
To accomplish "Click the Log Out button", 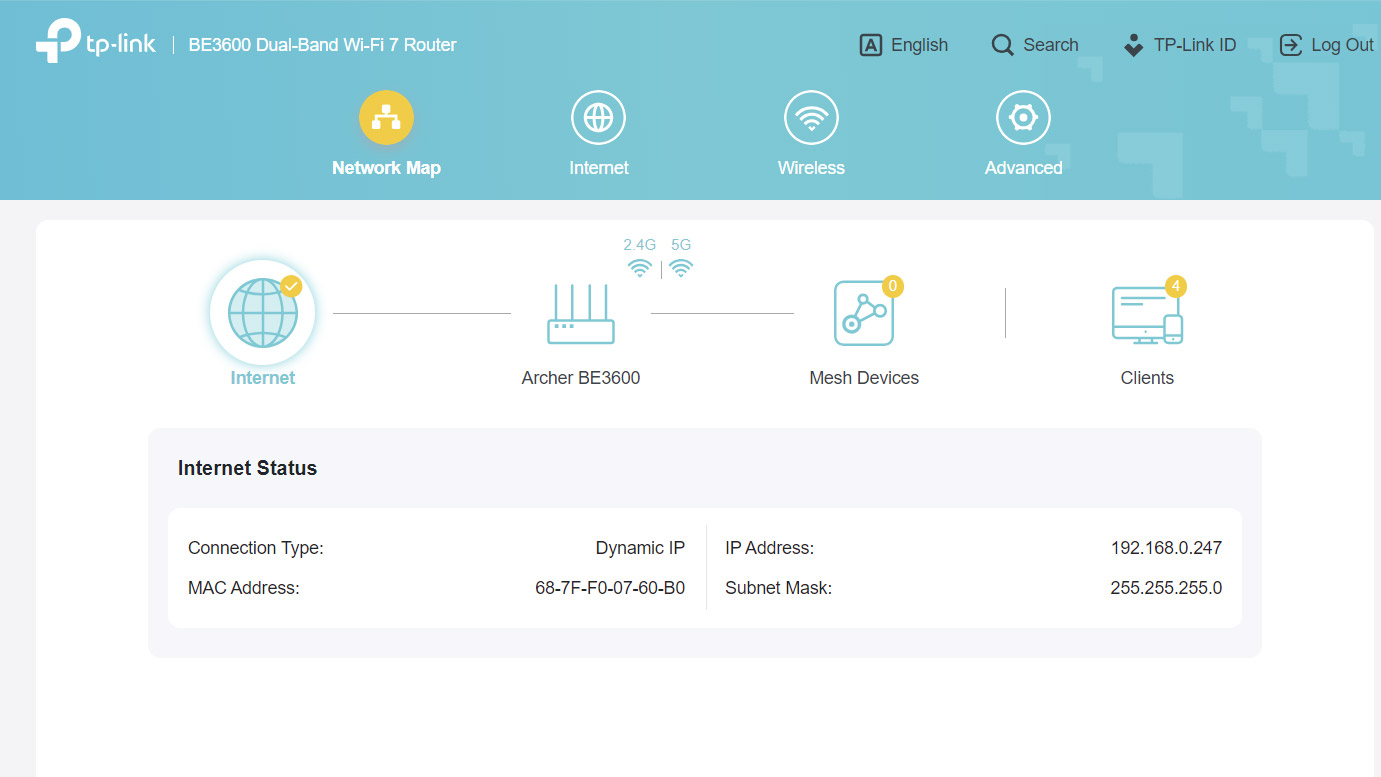I will tap(1327, 45).
